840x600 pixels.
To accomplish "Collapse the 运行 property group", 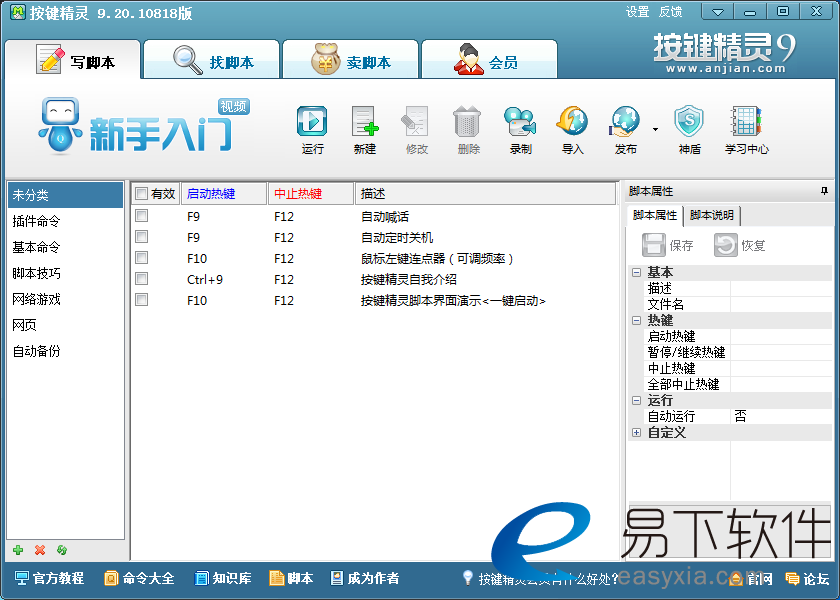I will click(636, 400).
